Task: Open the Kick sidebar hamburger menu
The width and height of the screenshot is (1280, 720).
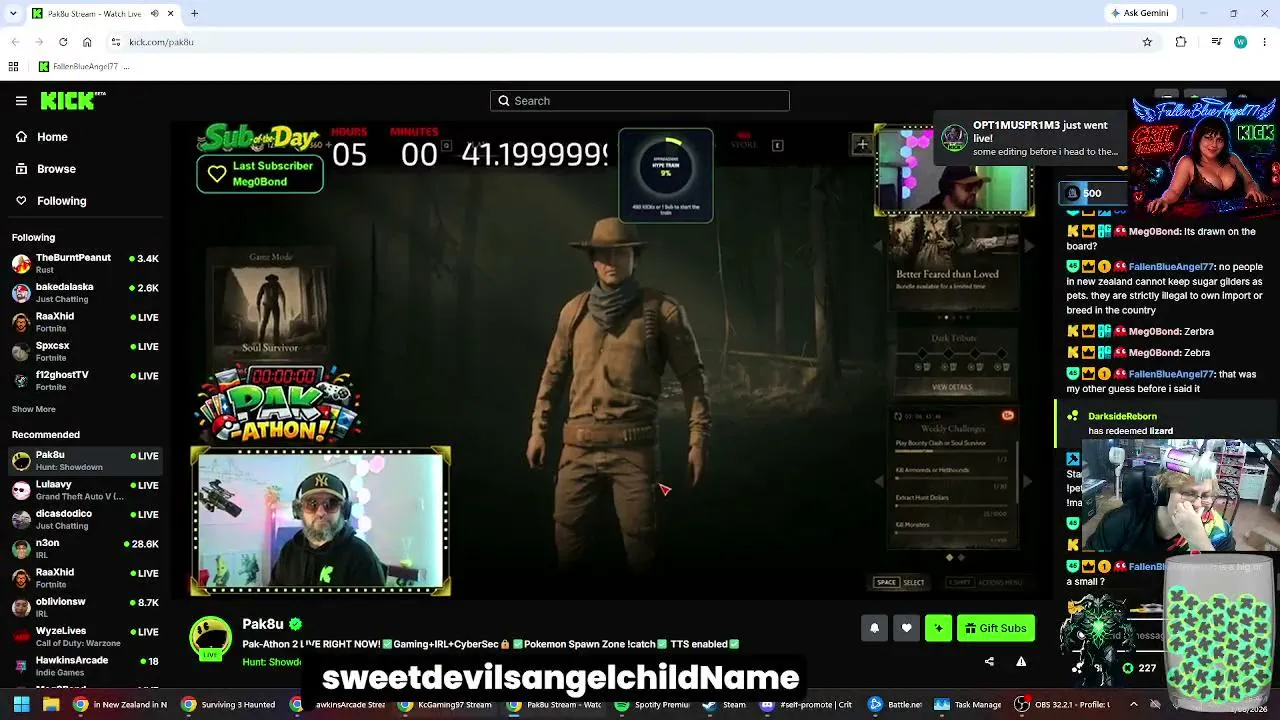Action: [21, 101]
